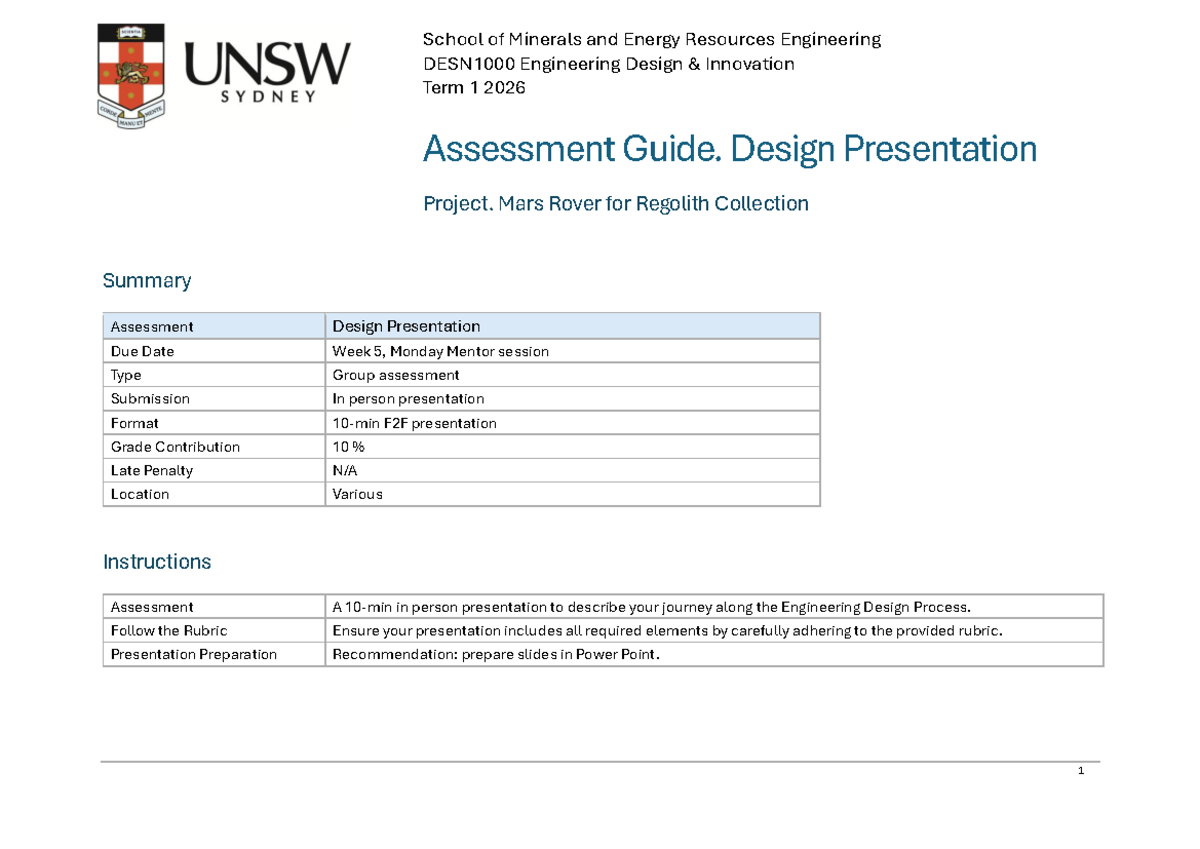Screen dimensions: 1200x849
Task: Click 'Assessment' cell in Instructions table
Action: [214, 607]
